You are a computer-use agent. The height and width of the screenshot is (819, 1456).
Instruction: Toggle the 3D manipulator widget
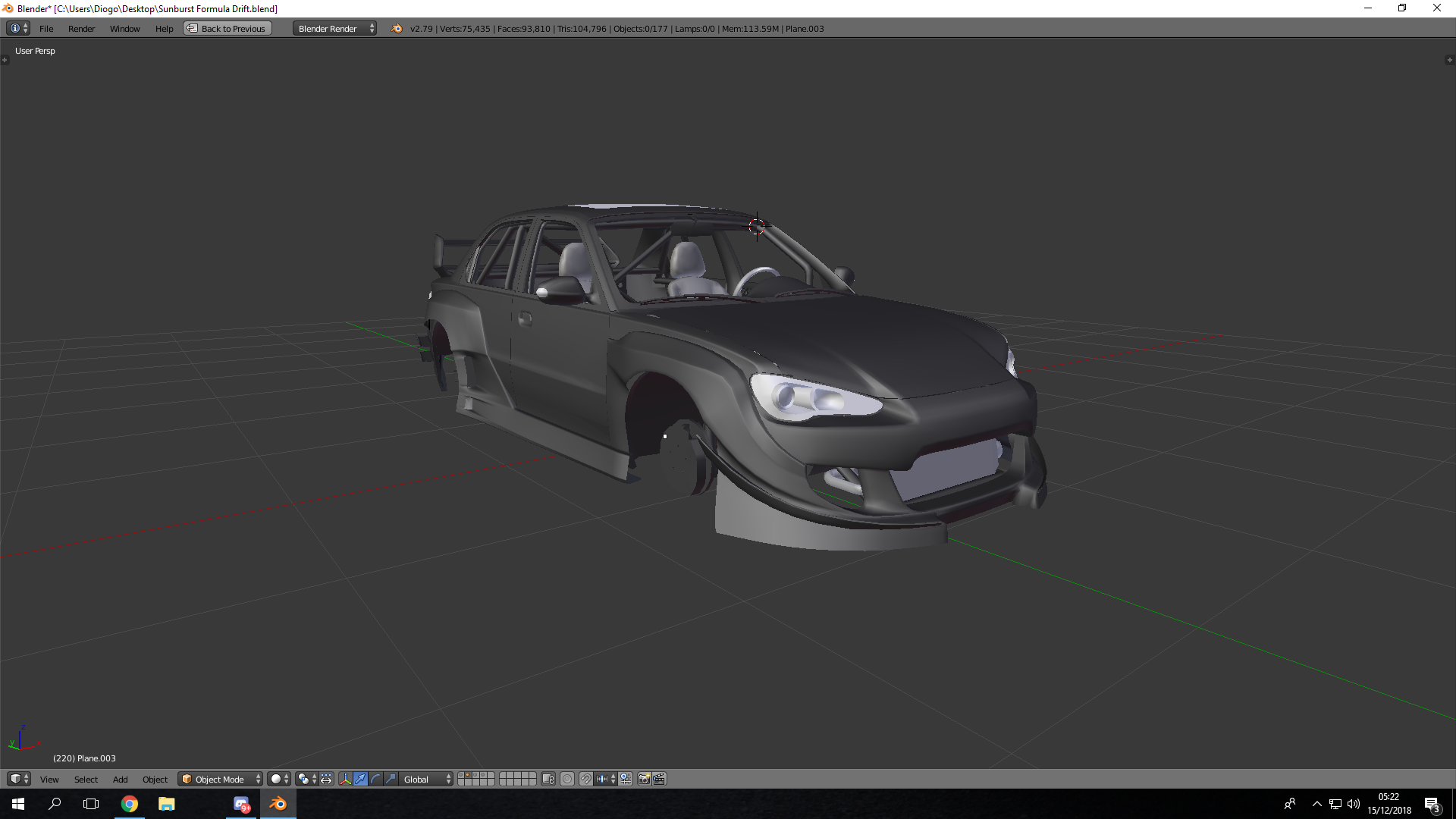point(345,779)
